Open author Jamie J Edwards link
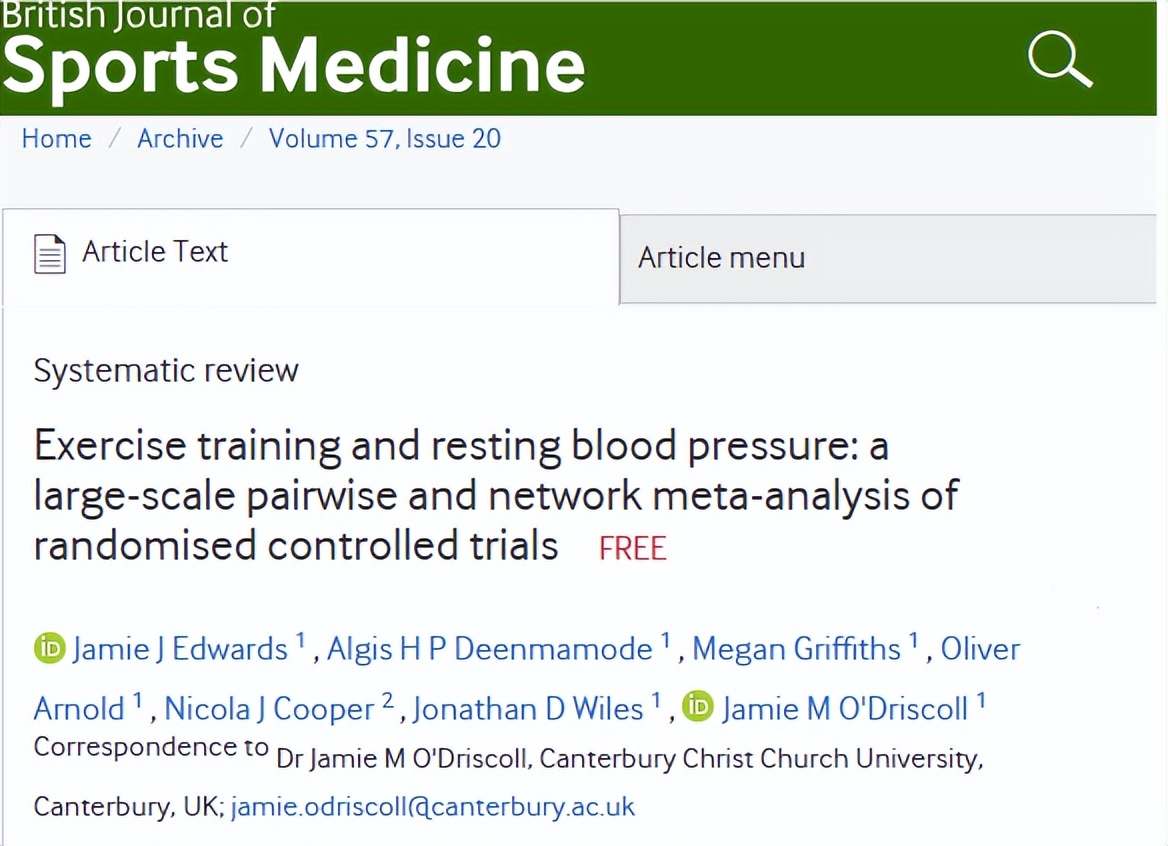The width and height of the screenshot is (1168, 846). pyautogui.click(x=180, y=649)
